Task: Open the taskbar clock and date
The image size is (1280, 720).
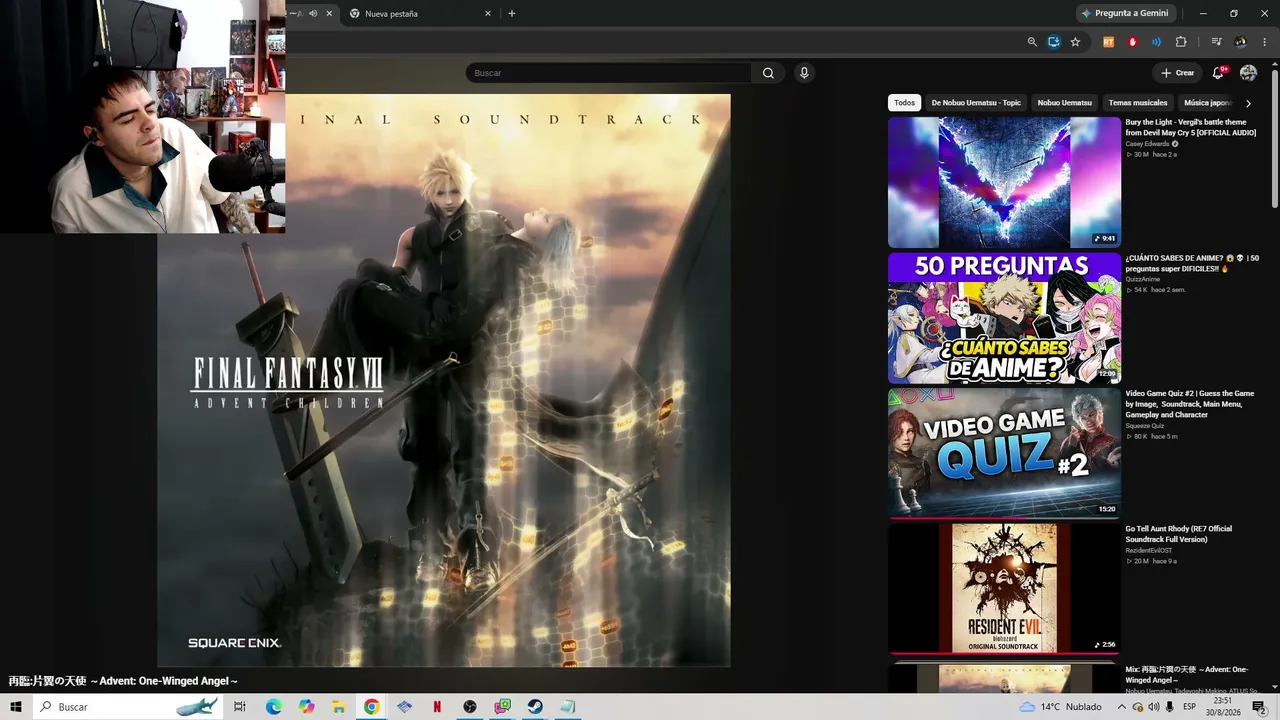Action: [1223, 707]
